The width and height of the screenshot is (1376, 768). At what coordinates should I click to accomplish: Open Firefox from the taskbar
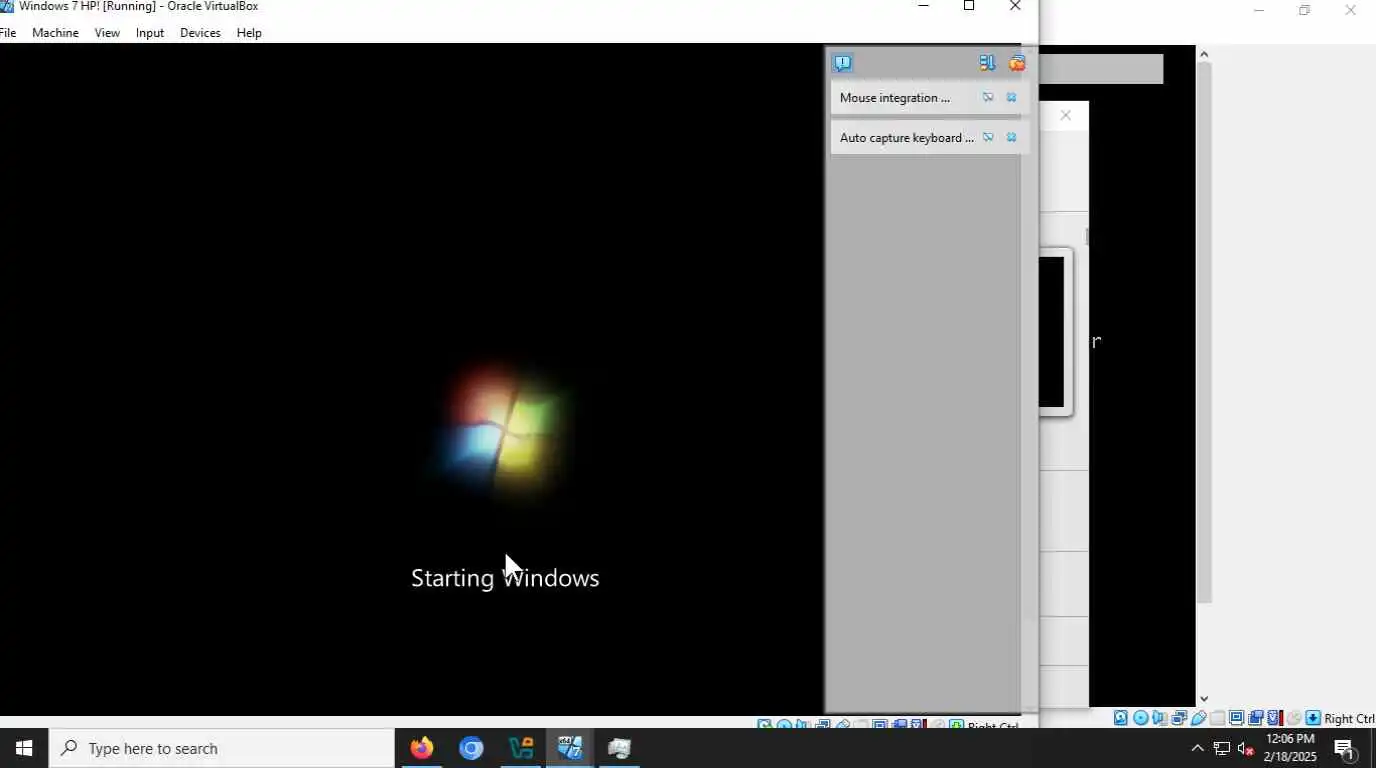pos(422,748)
